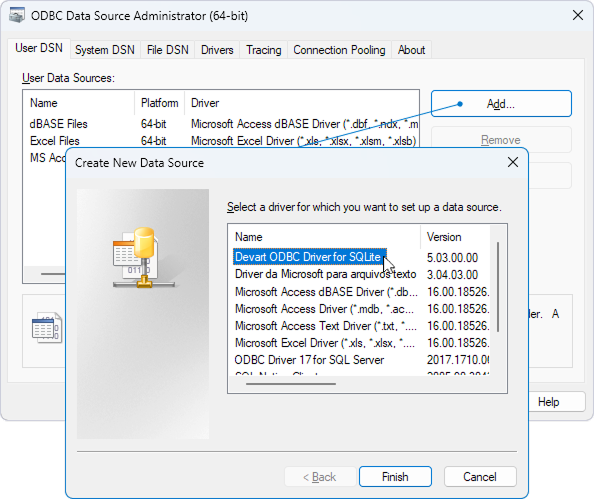Click version 3.04.03.00 cell
Image resolution: width=594 pixels, height=499 pixels.
452,275
